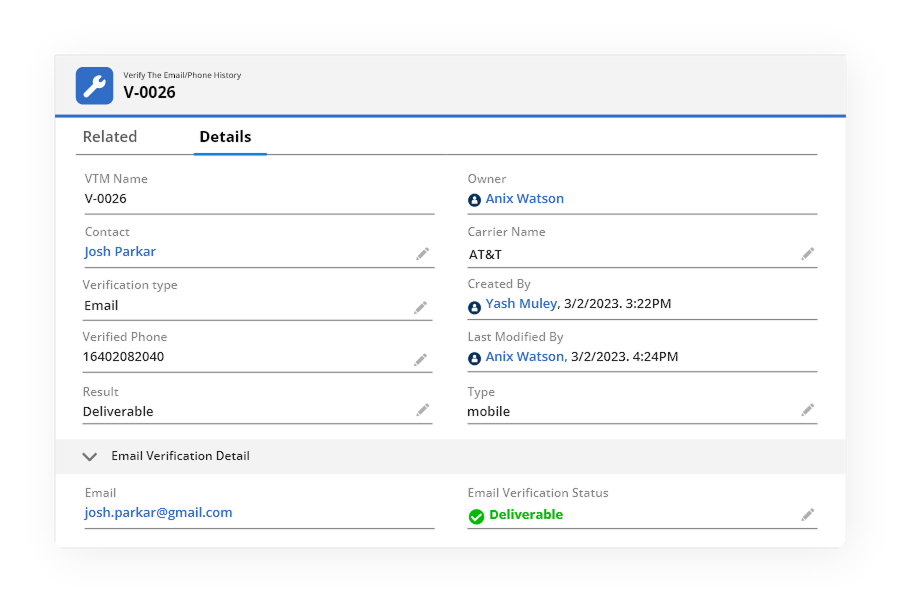Click the josh.parkar@gmail.com email link

point(158,513)
